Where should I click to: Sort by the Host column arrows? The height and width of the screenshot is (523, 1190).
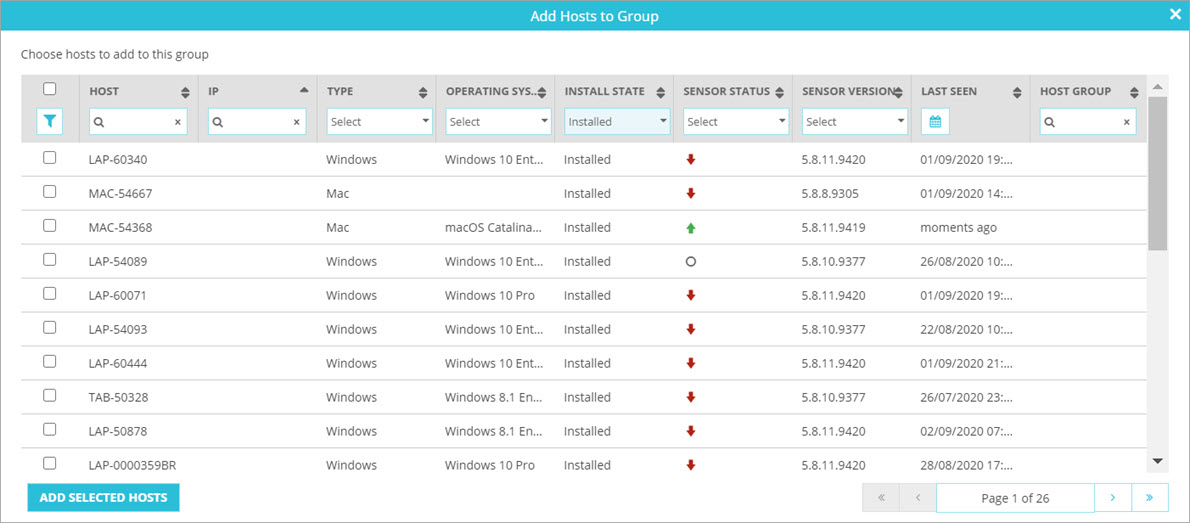coord(185,92)
